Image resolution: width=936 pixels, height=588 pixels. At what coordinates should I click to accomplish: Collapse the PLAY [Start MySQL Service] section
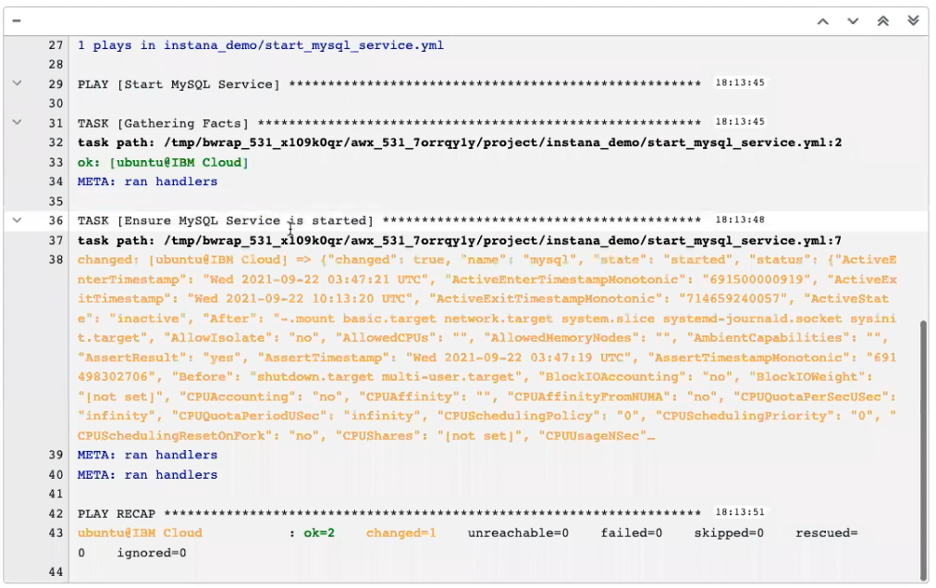pos(17,83)
